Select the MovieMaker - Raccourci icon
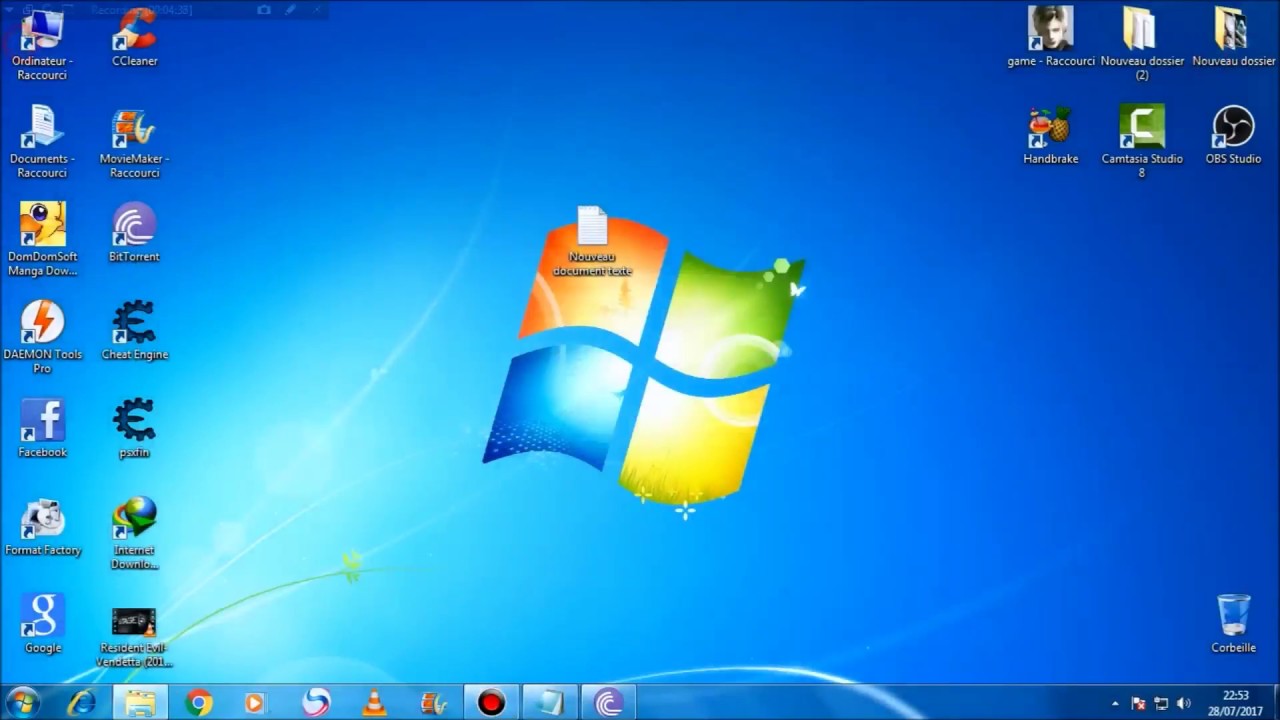Screen dimensions: 1280x720 click(x=134, y=142)
